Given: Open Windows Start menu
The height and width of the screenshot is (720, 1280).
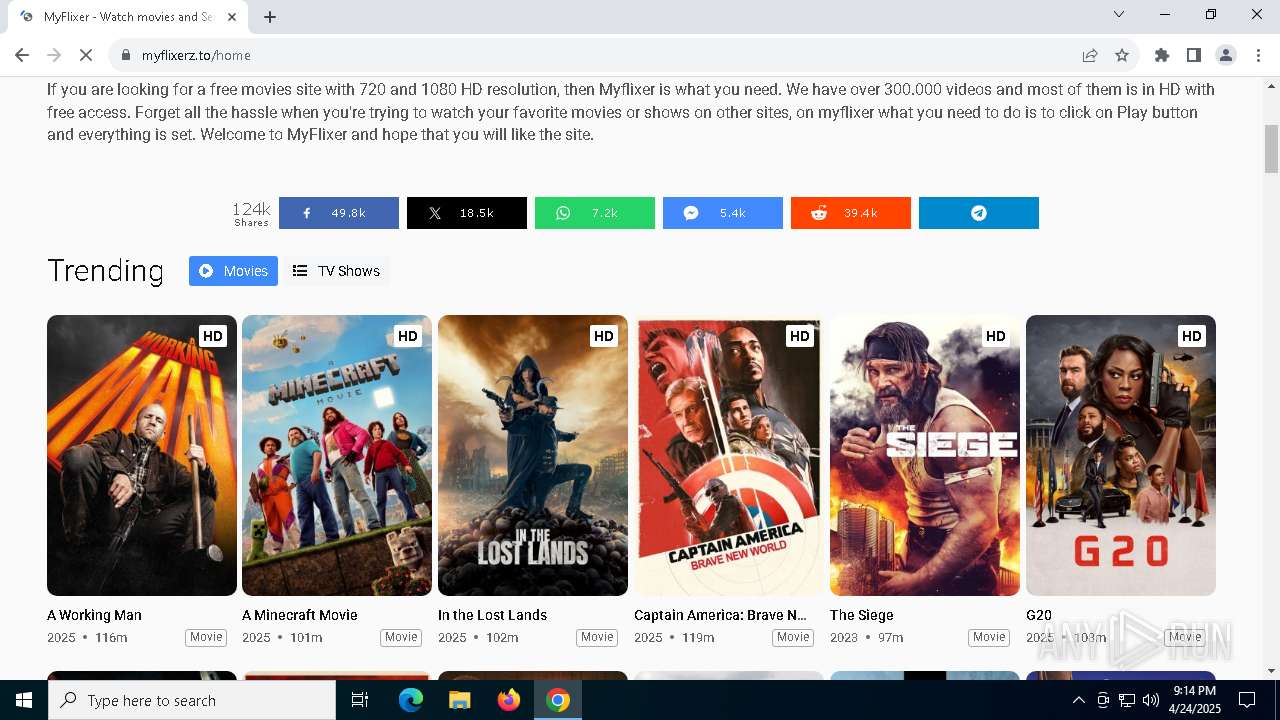Looking at the screenshot, I should pyautogui.click(x=24, y=700).
